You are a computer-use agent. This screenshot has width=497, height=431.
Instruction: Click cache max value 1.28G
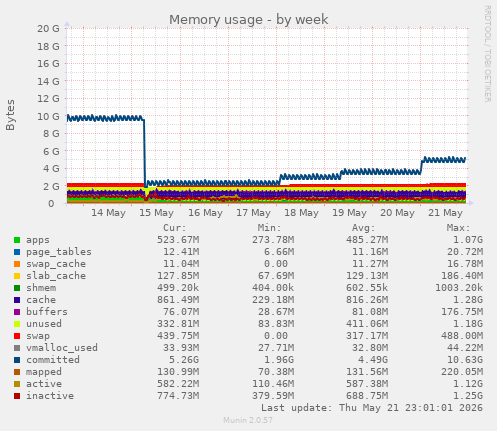pyautogui.click(x=468, y=300)
